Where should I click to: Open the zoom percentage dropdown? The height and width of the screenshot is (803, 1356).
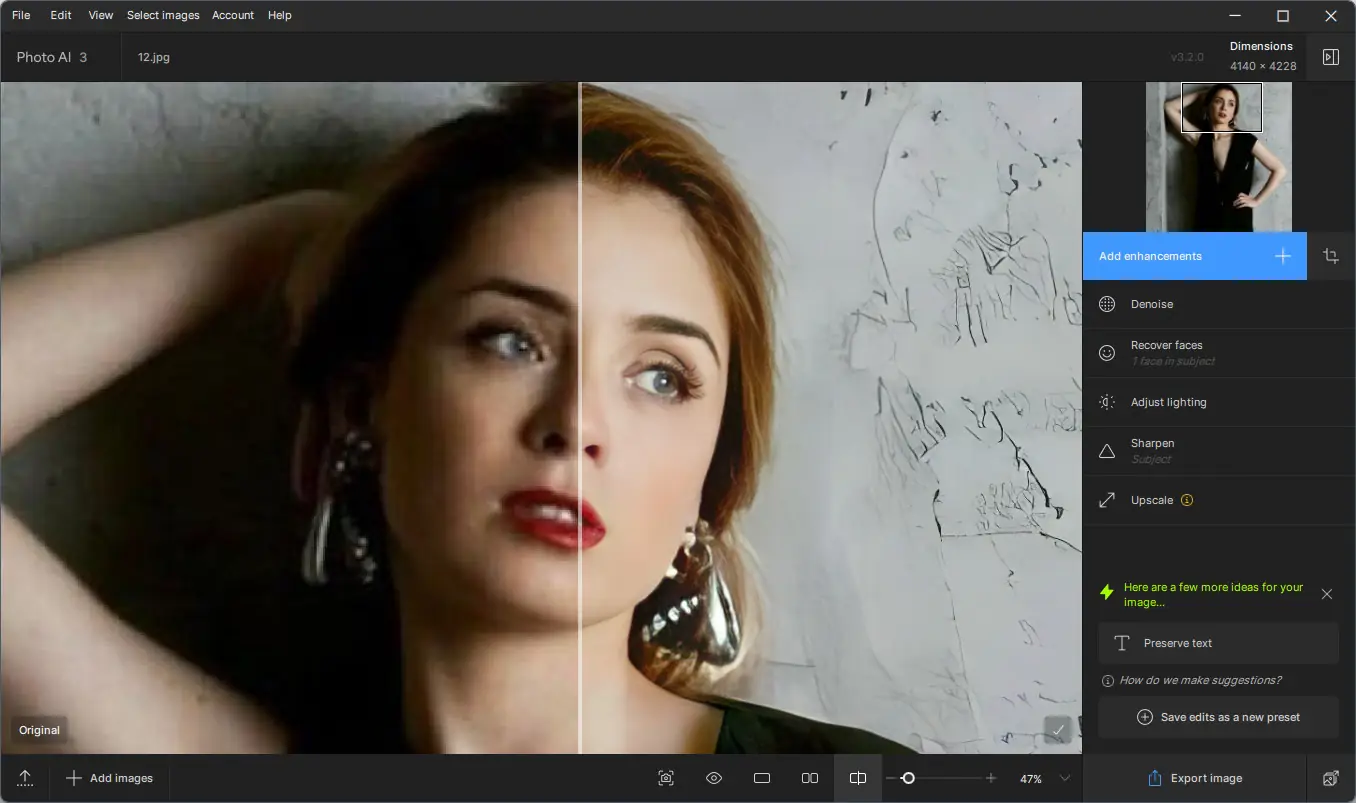pos(1065,778)
